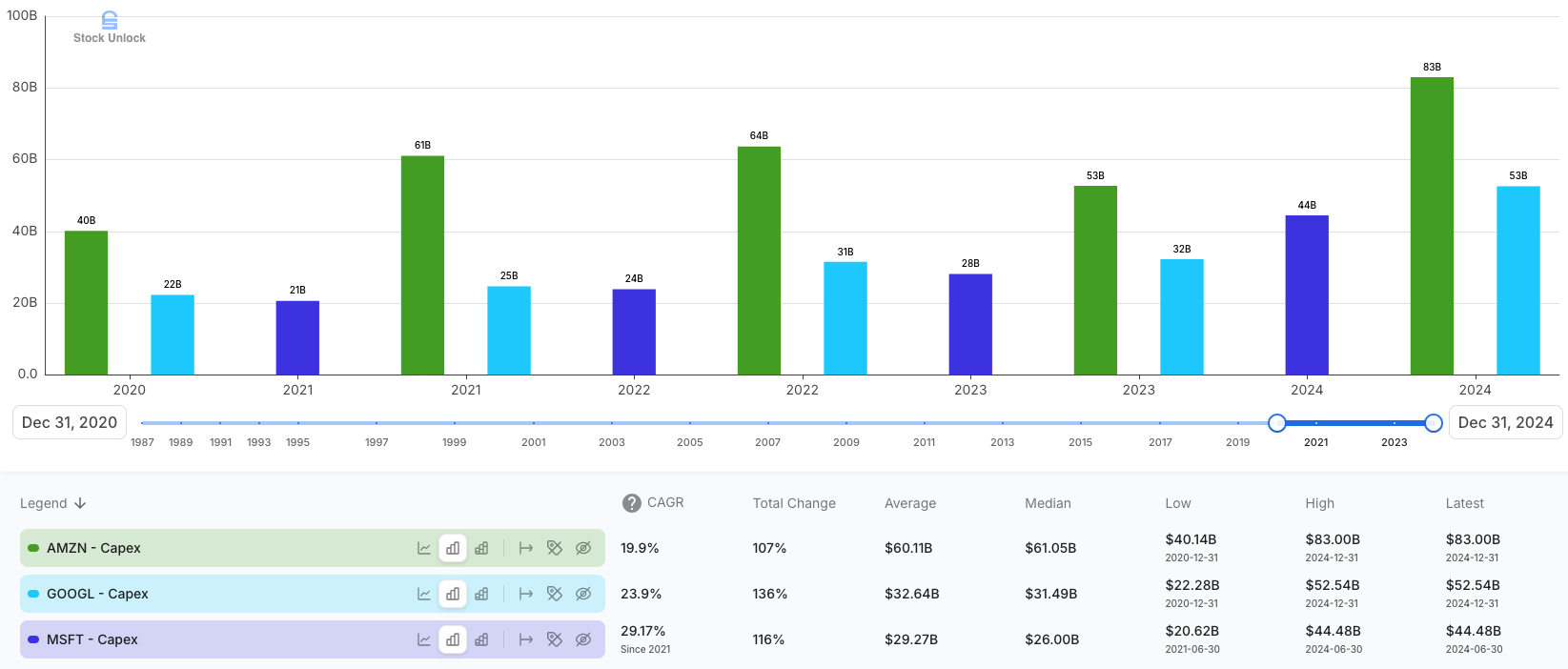The height and width of the screenshot is (669, 1568).
Task: Select the MSFT - Capex legend label
Action: [92, 639]
